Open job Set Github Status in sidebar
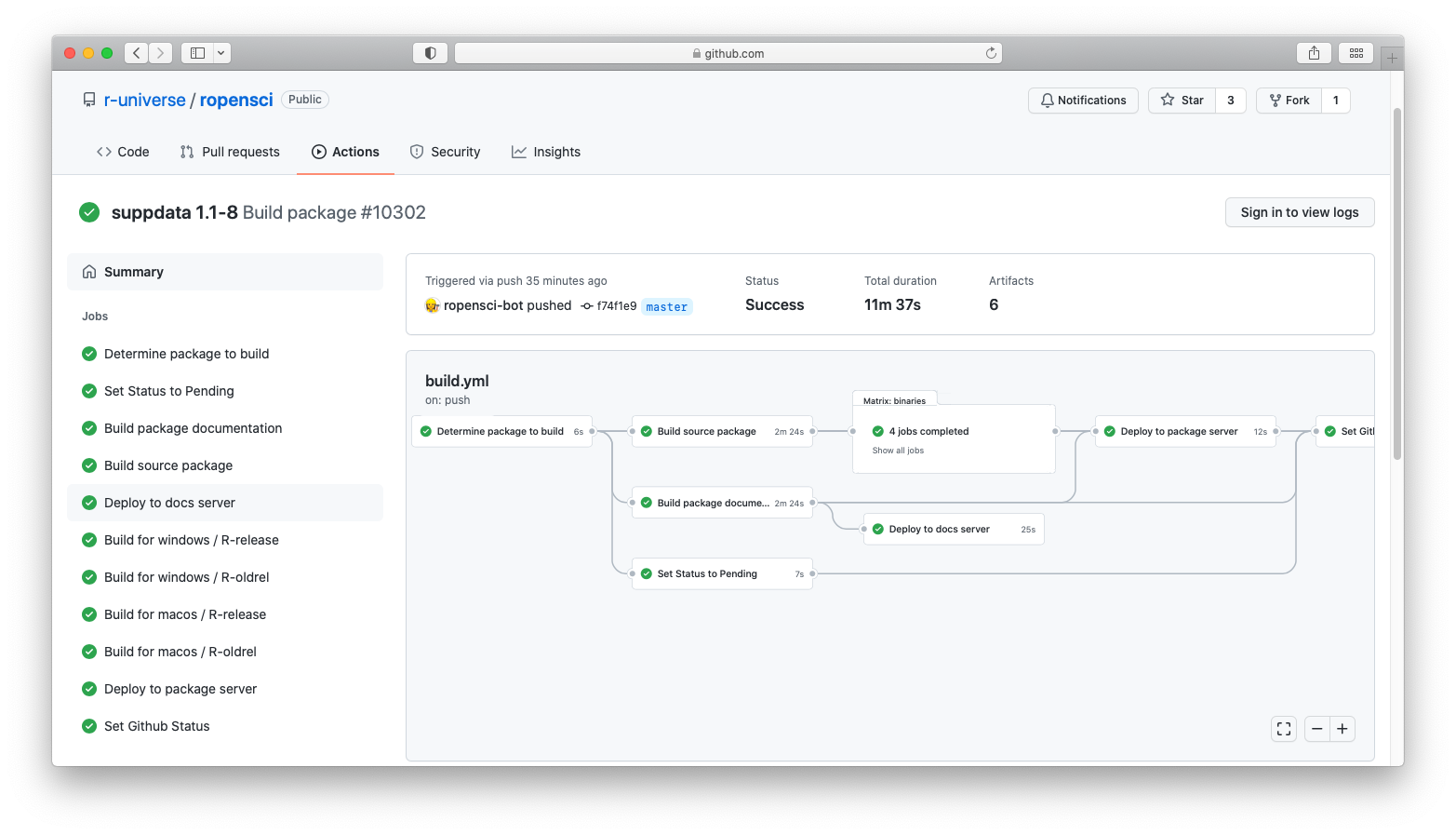 coord(225,726)
